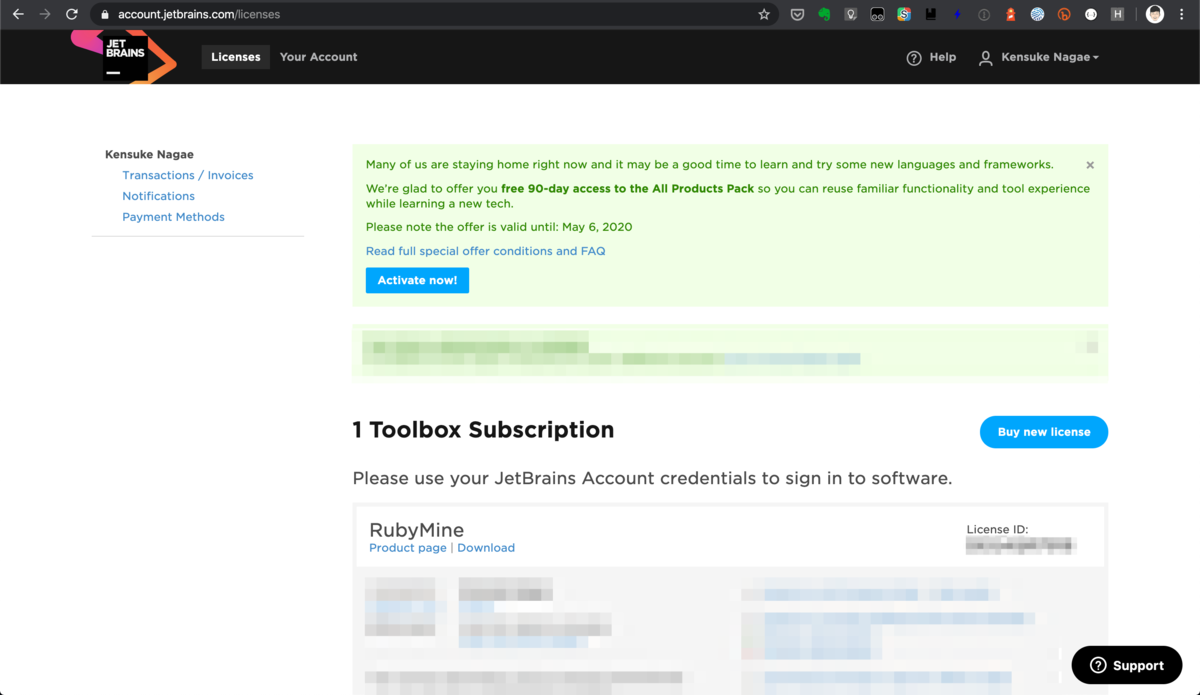Click the padlock icon in the address bar
This screenshot has width=1200, height=695.
(x=105, y=15)
